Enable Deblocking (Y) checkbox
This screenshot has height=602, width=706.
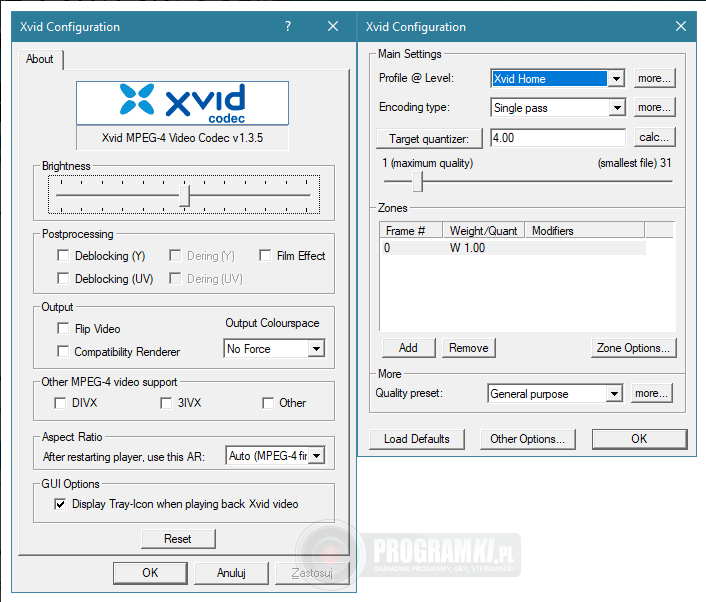coord(63,255)
